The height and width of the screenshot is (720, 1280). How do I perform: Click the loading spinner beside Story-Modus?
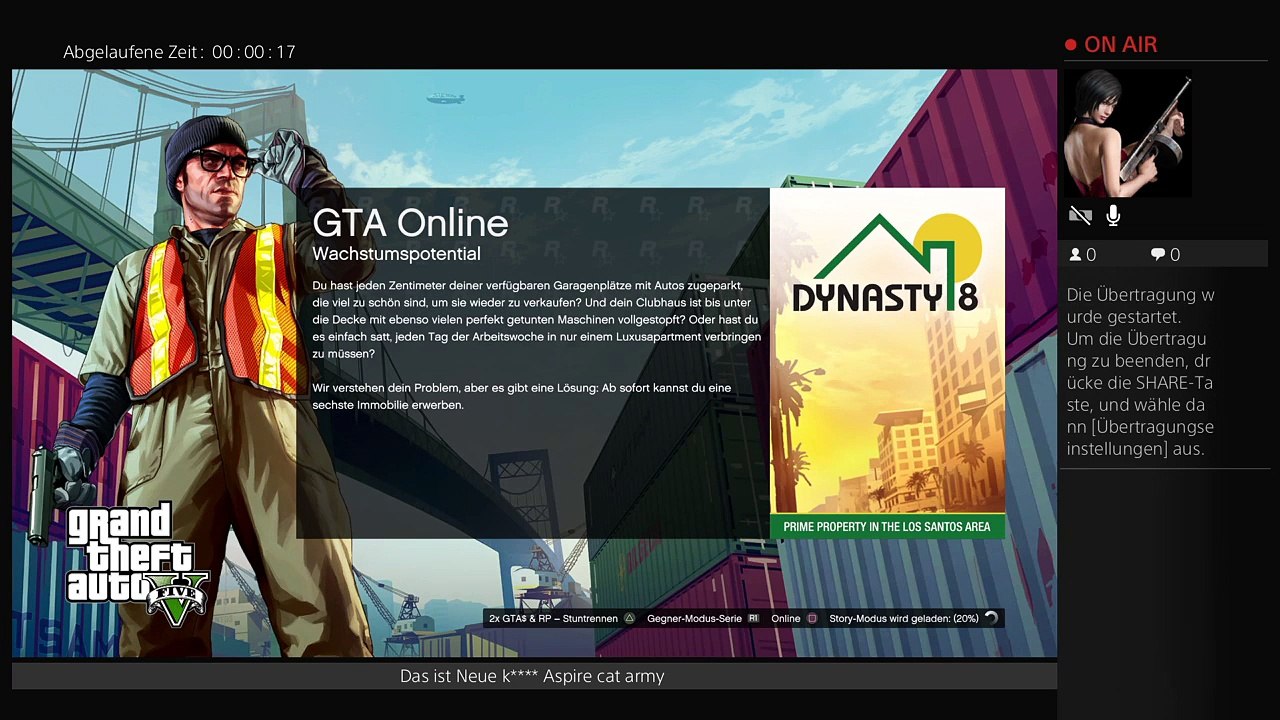[x=991, y=619]
